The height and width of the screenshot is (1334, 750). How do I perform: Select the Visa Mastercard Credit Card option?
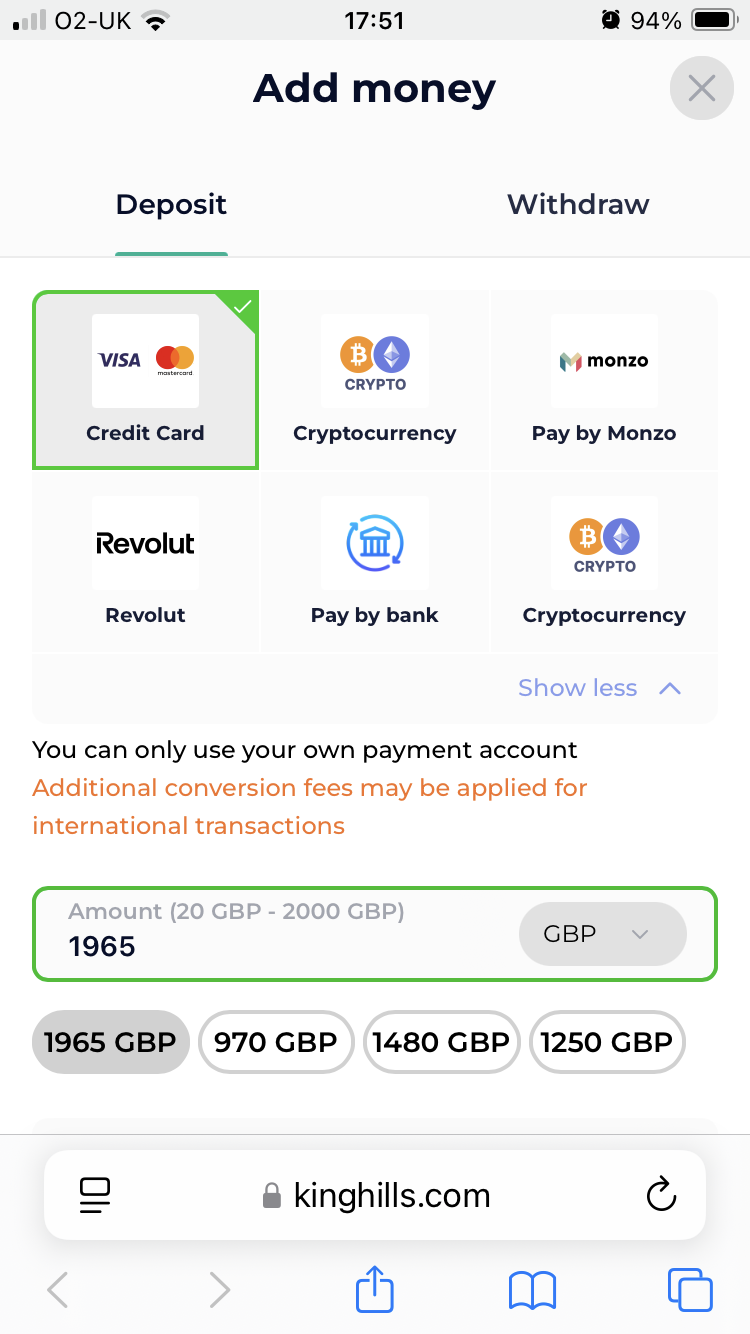click(145, 380)
